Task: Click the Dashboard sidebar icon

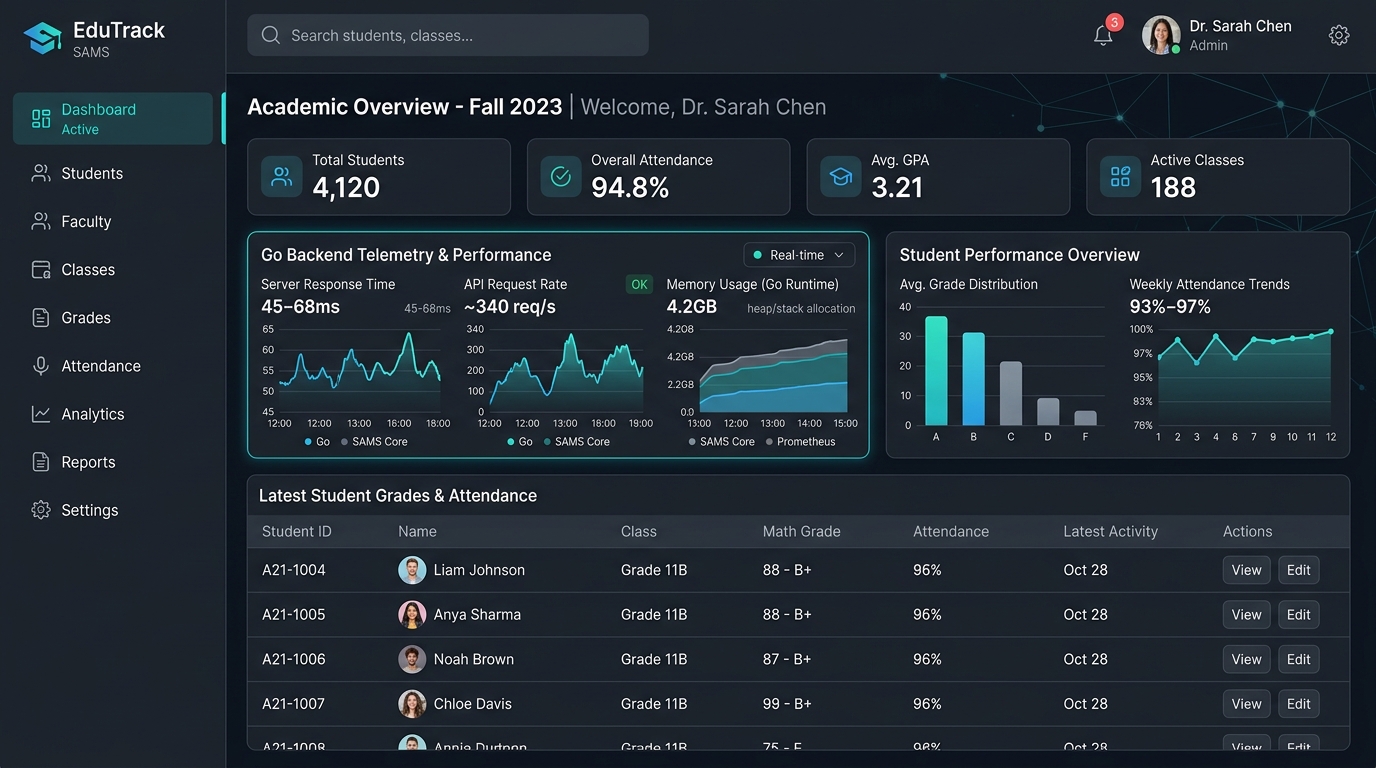Action: pos(41,119)
